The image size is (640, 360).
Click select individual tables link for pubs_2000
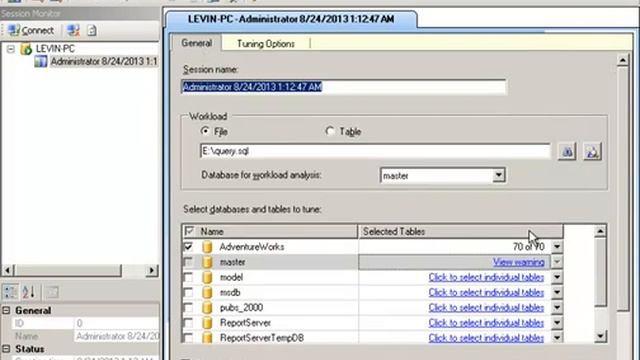(x=486, y=307)
